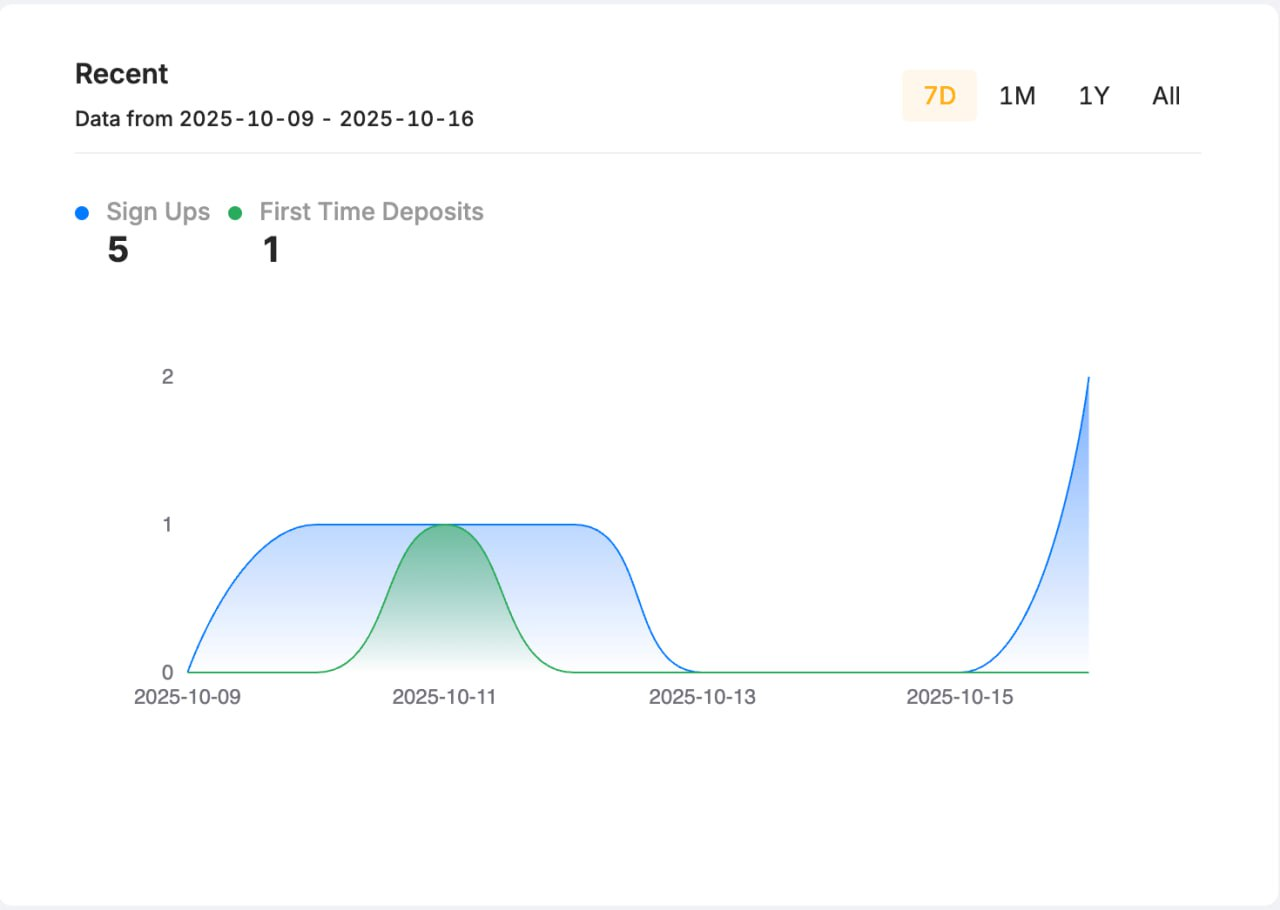Click the 2025-10-15 axis label
Image resolution: width=1280 pixels, height=910 pixels.
(961, 697)
